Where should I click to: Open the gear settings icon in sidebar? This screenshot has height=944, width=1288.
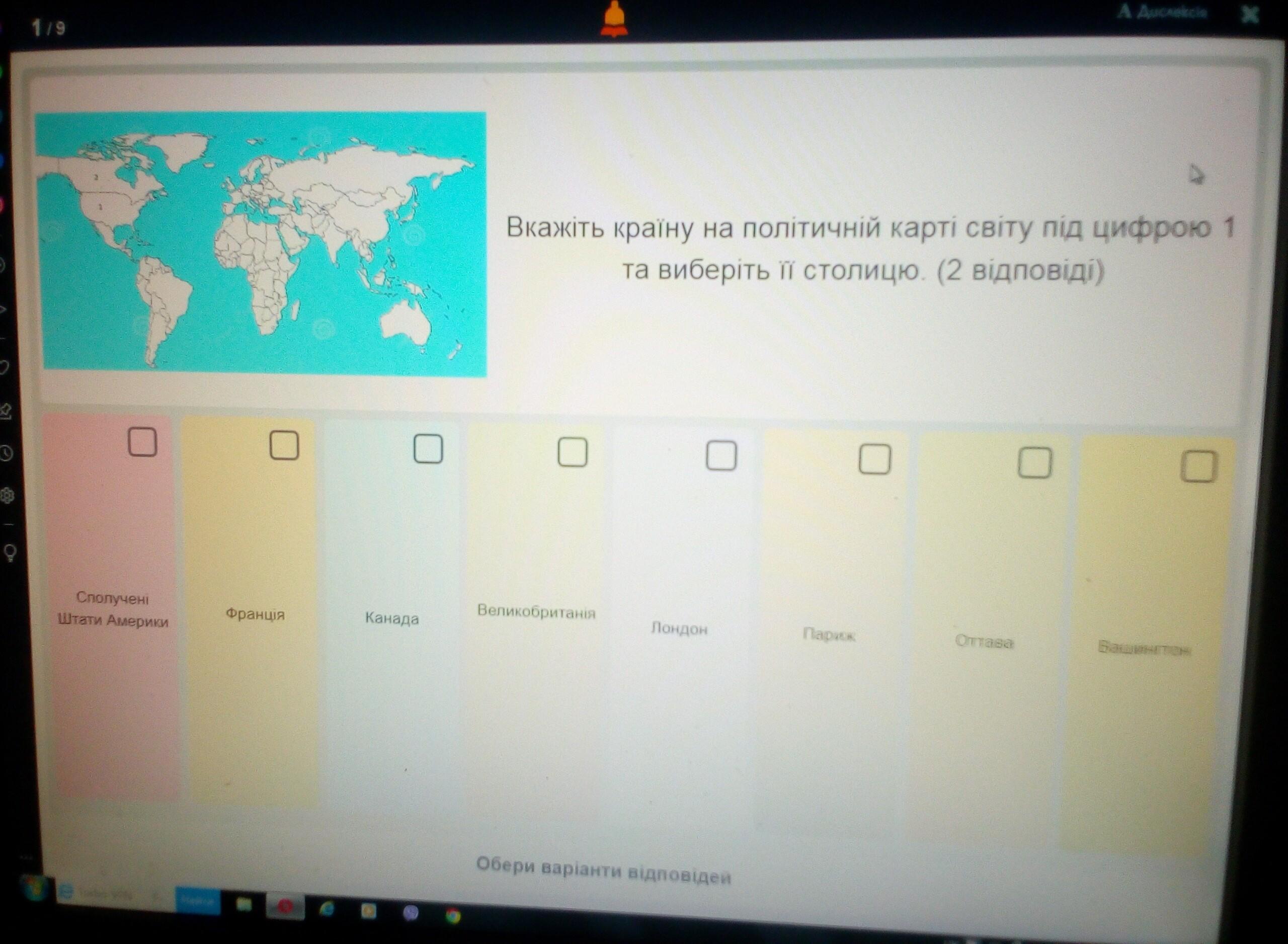pos(6,496)
